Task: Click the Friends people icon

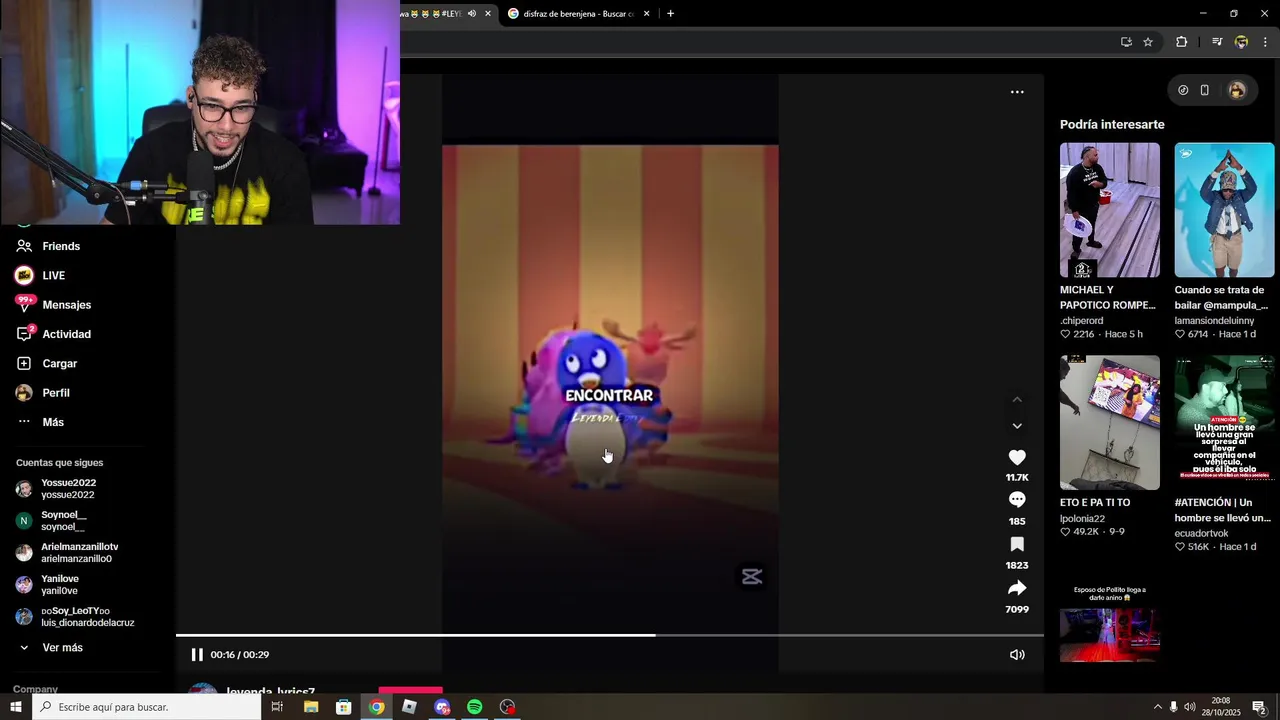Action: [x=24, y=246]
